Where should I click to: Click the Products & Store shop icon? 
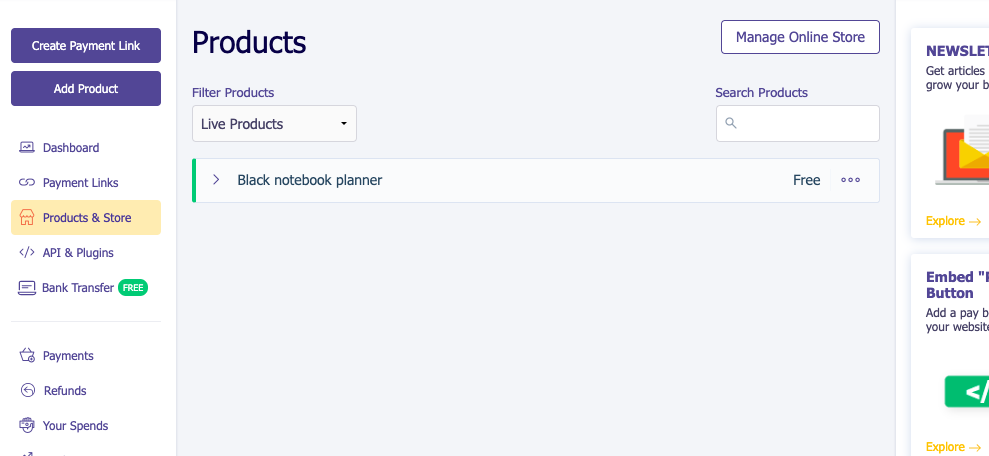(x=27, y=218)
